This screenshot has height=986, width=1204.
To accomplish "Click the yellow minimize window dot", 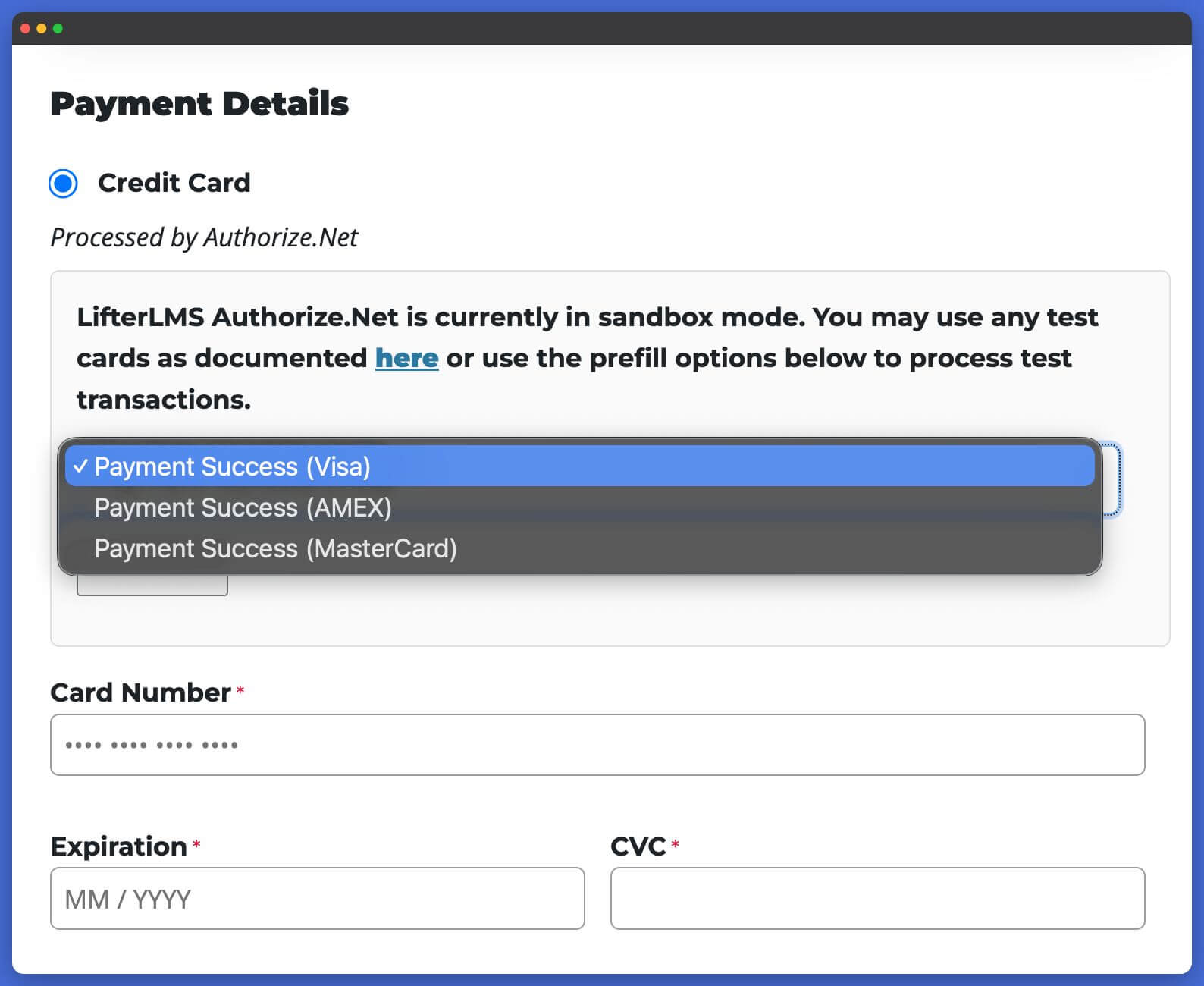I will coord(42,29).
